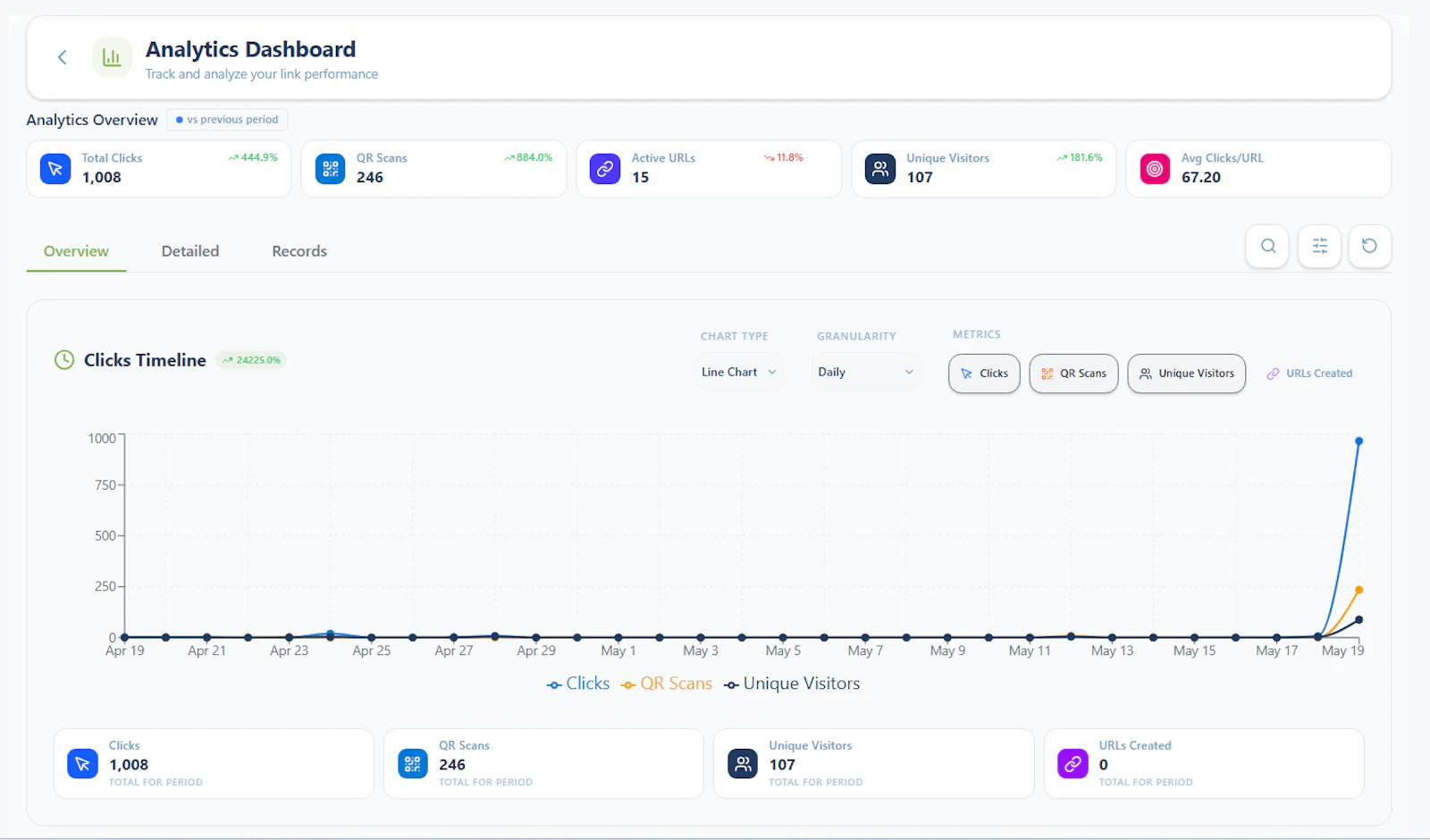Image resolution: width=1430 pixels, height=840 pixels.
Task: Click the 884.0% QR Scans change
Action: tap(528, 157)
